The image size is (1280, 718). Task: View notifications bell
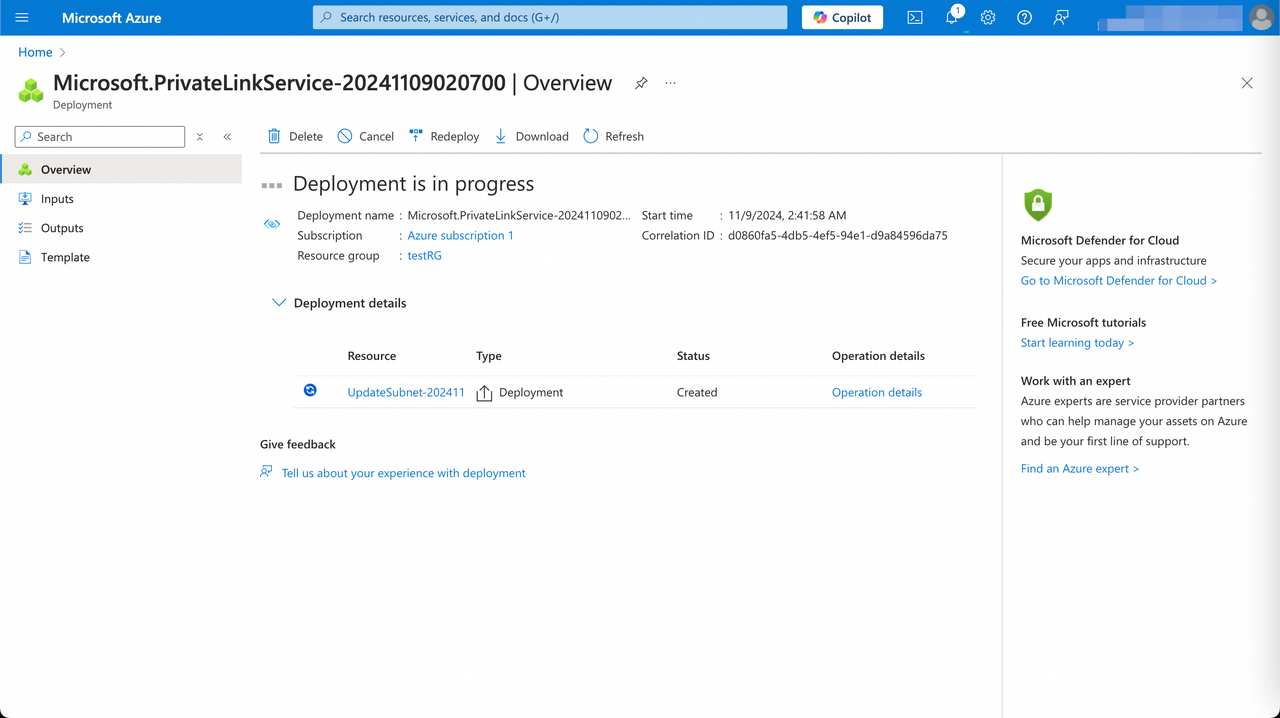951,17
